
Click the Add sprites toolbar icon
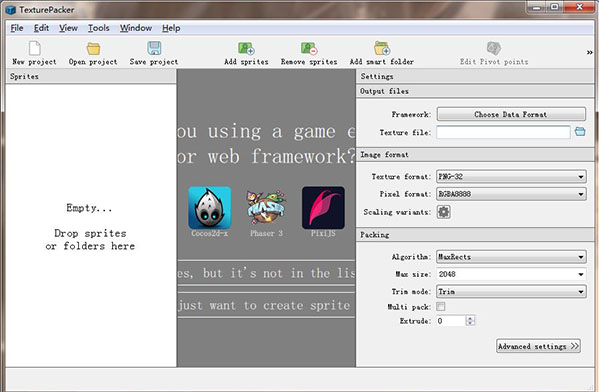[x=246, y=49]
